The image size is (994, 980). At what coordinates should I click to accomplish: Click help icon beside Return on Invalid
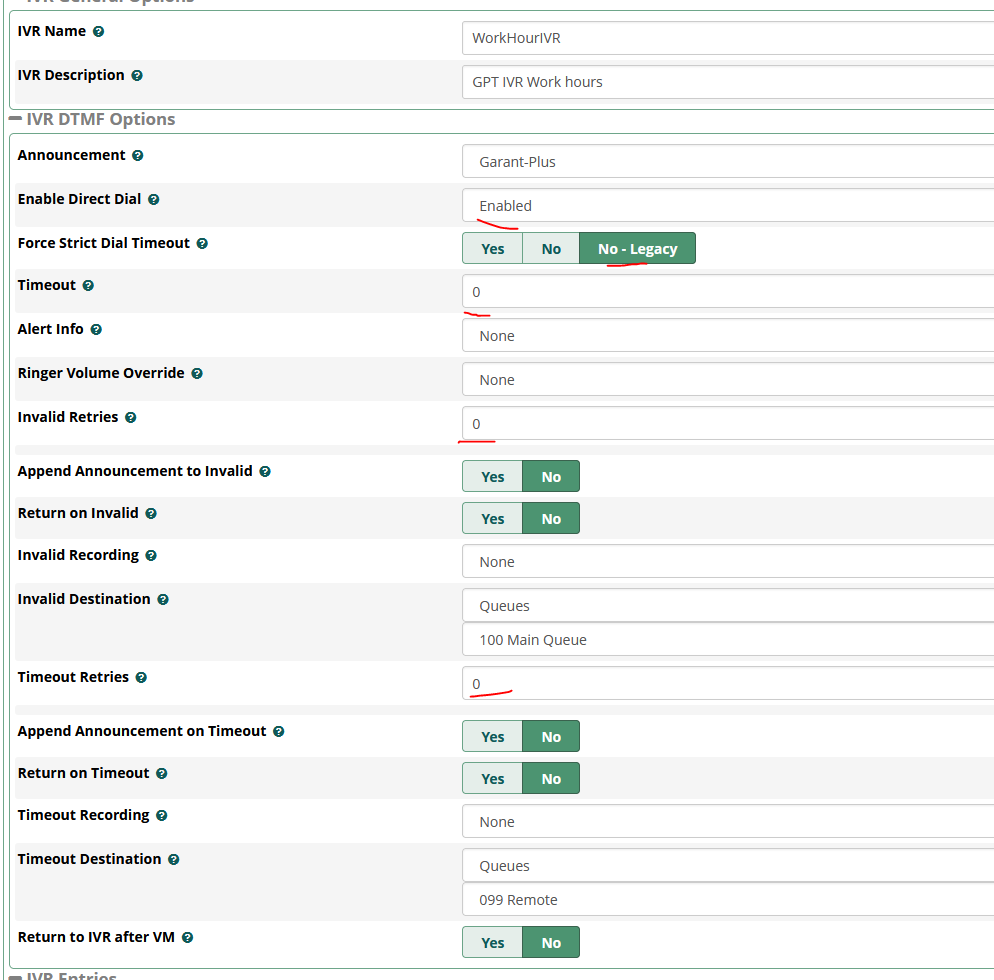pos(151,514)
